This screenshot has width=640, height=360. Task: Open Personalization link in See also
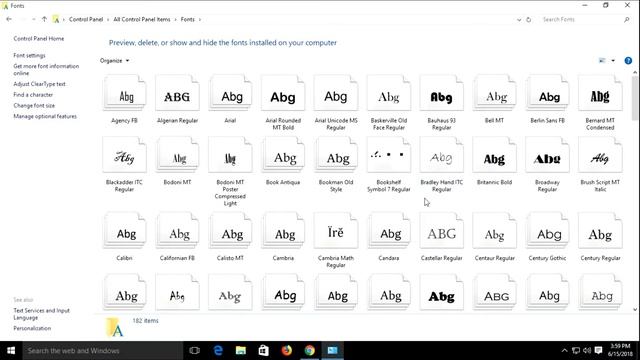click(32, 328)
